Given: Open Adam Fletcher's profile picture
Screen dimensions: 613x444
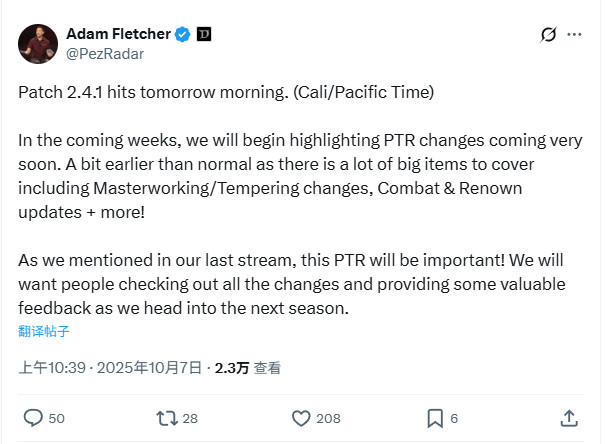Looking at the screenshot, I should click(40, 44).
